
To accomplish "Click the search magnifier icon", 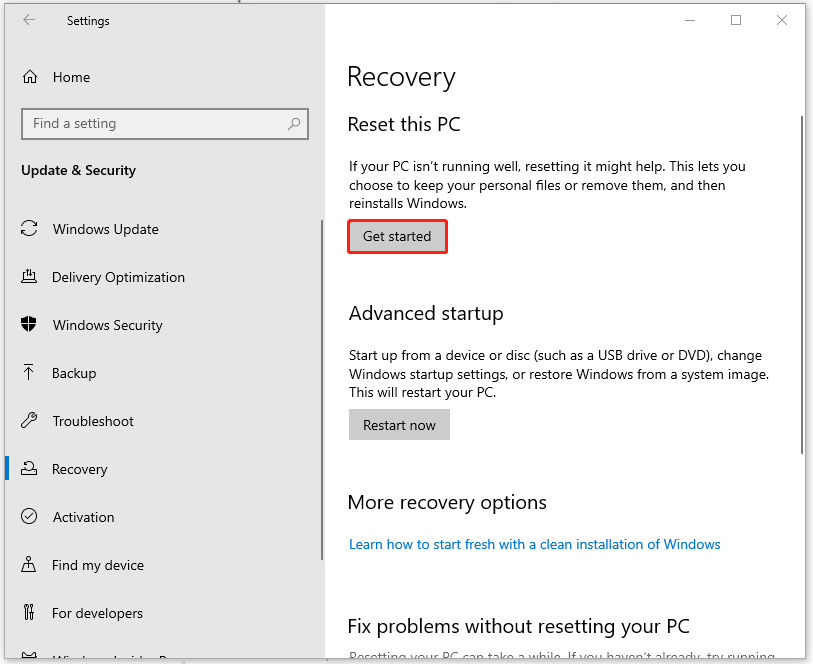I will pos(294,124).
